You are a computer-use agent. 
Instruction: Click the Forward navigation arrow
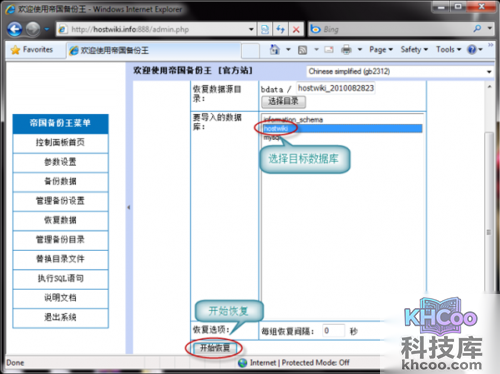(33, 29)
